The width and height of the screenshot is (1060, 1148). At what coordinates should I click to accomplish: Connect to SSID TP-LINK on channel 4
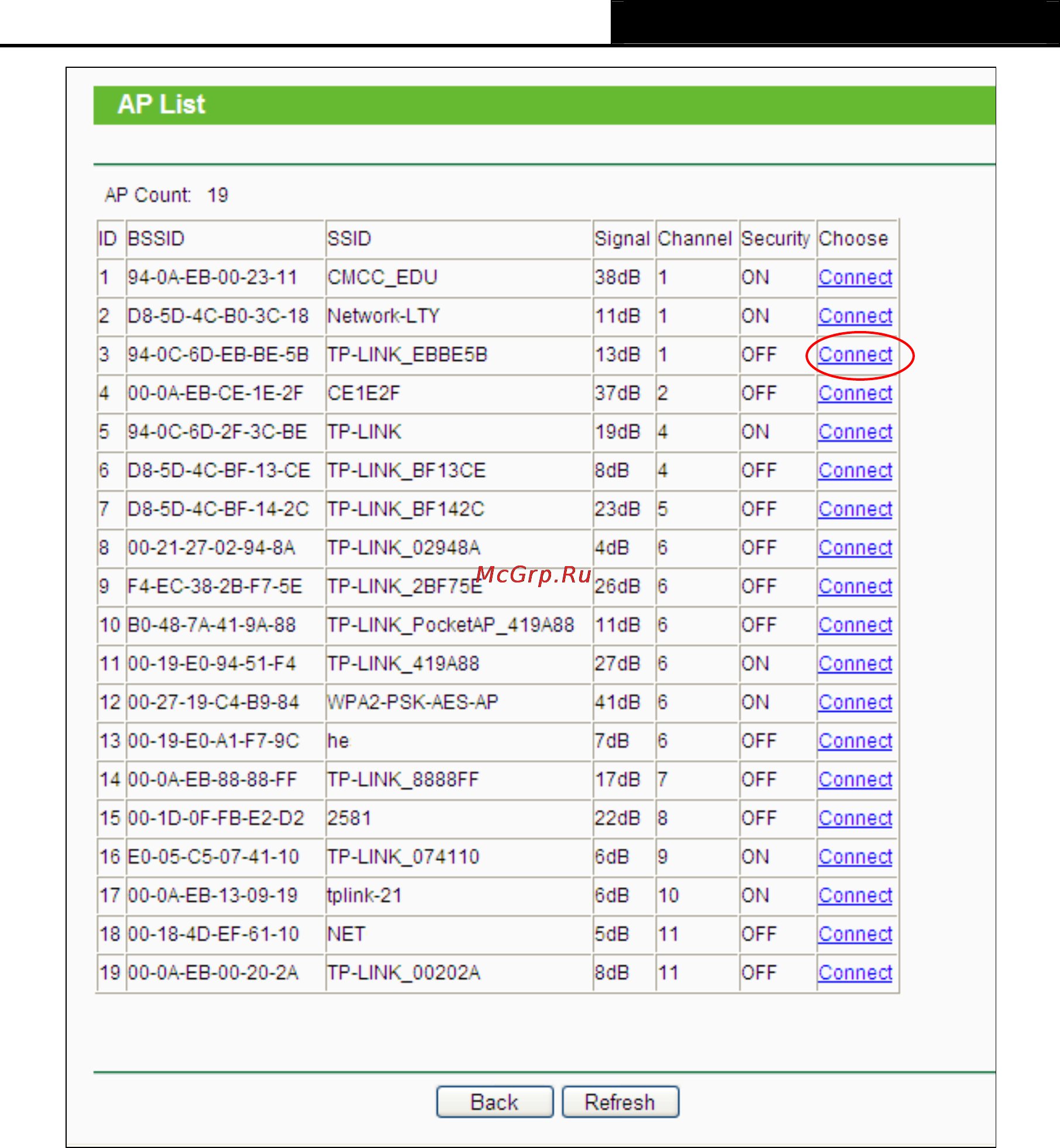855,432
